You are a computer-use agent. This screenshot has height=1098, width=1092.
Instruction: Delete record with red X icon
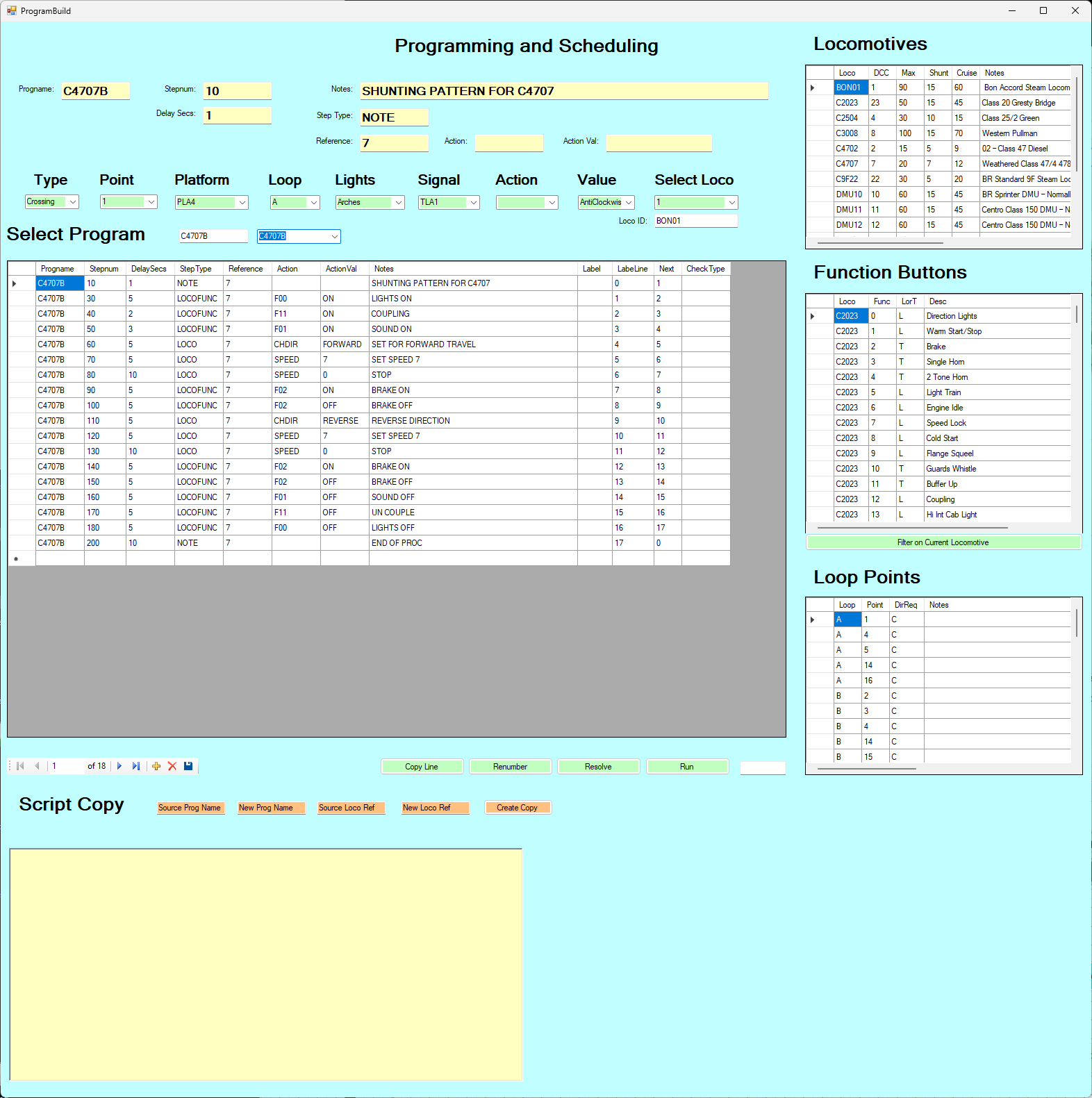[x=172, y=766]
